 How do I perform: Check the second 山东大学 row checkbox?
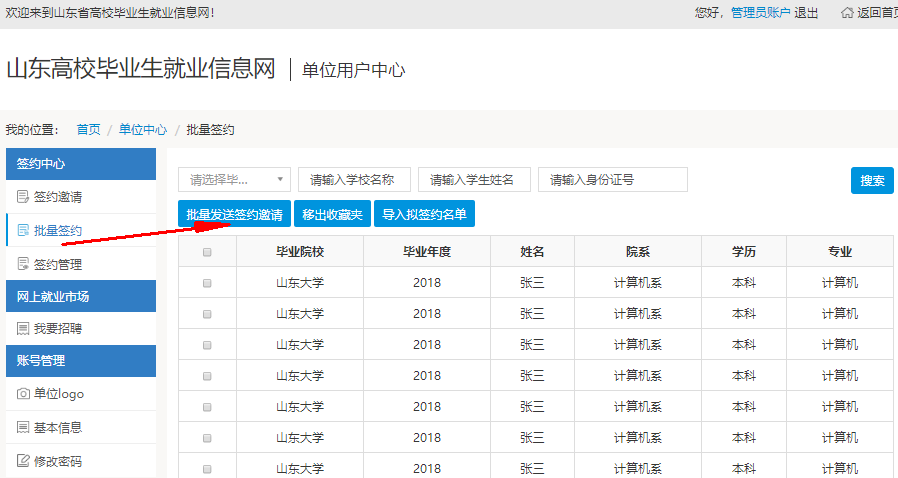pos(207,314)
